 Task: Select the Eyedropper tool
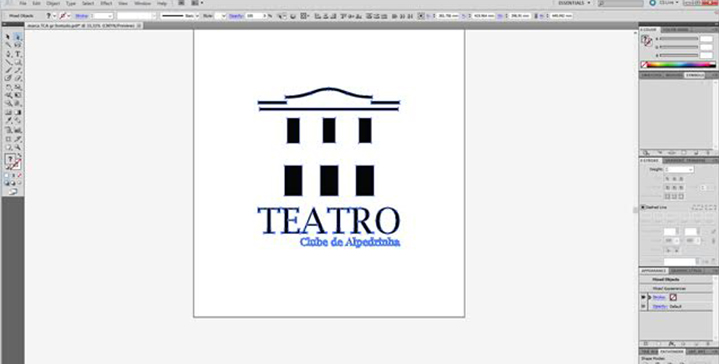(8, 121)
